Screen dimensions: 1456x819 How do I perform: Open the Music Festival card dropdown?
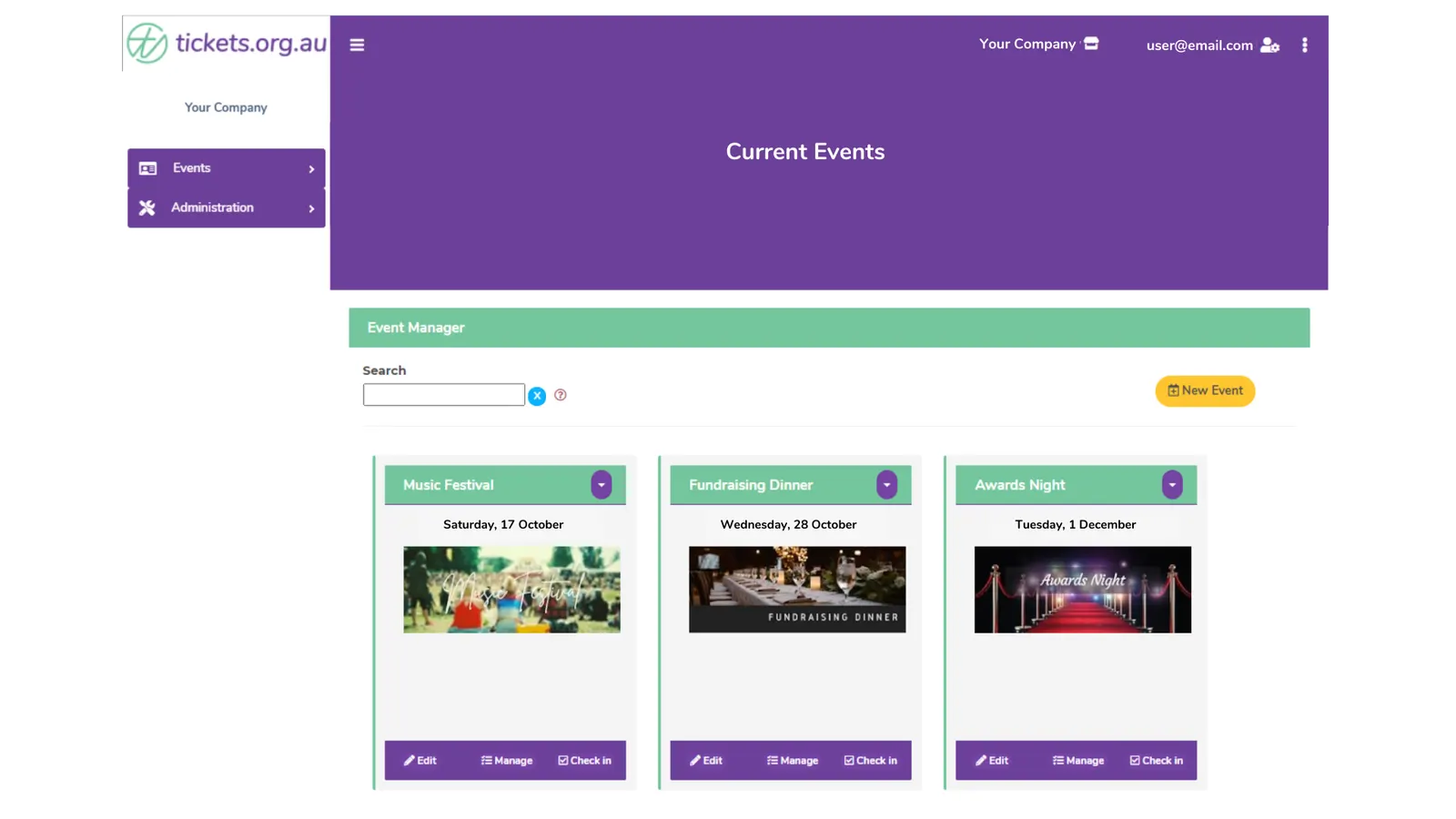pyautogui.click(x=602, y=485)
